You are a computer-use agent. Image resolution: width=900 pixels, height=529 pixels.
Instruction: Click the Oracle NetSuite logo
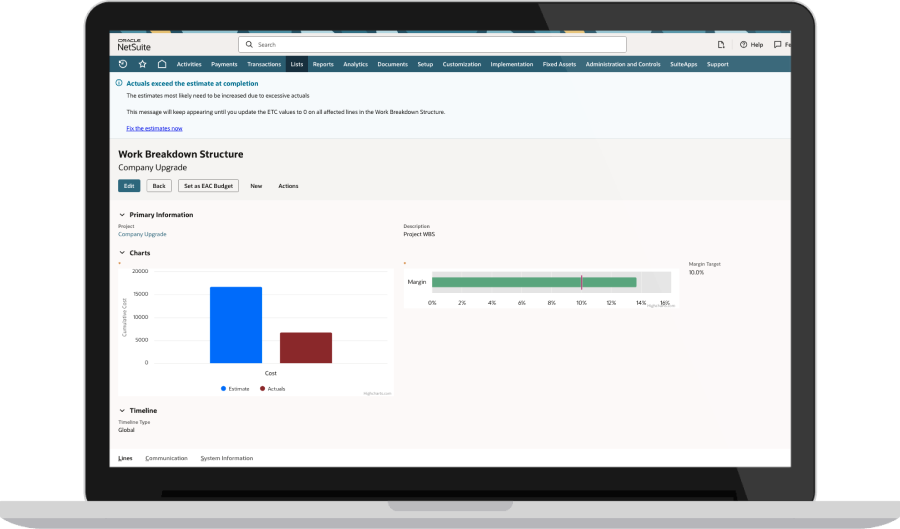(133, 44)
